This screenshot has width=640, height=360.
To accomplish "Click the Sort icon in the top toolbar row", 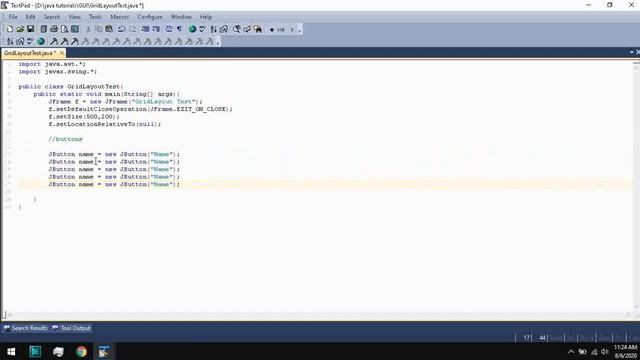I will pyautogui.click(x=213, y=29).
